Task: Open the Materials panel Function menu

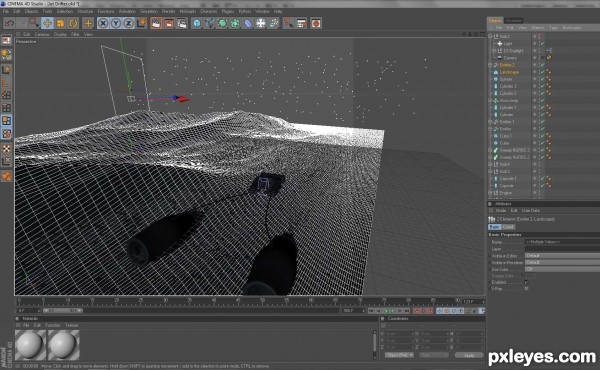Action: point(53,325)
